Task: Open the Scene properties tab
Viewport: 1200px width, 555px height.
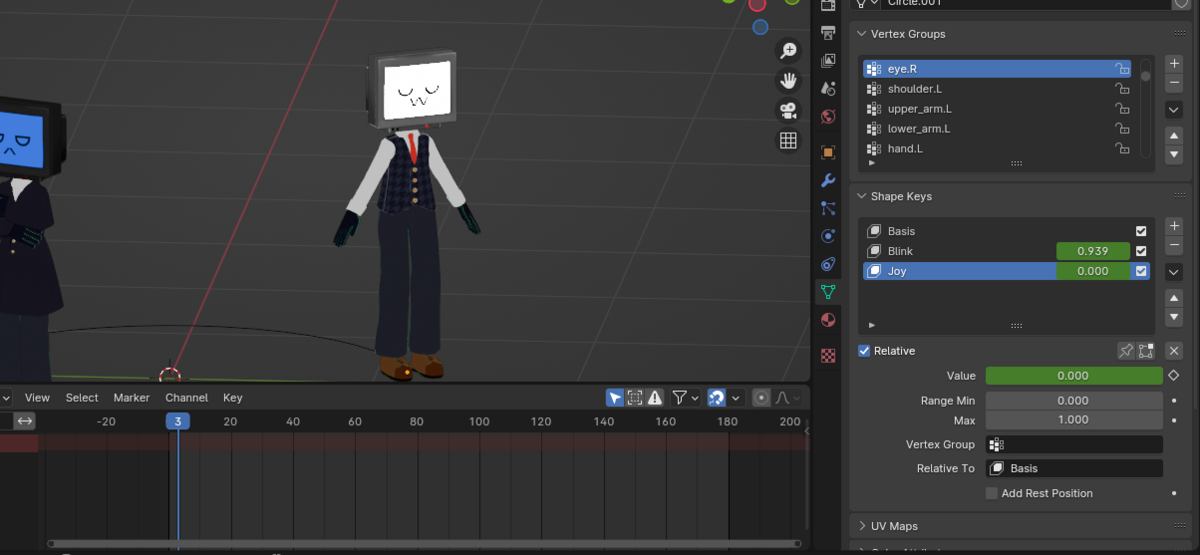Action: (x=828, y=89)
